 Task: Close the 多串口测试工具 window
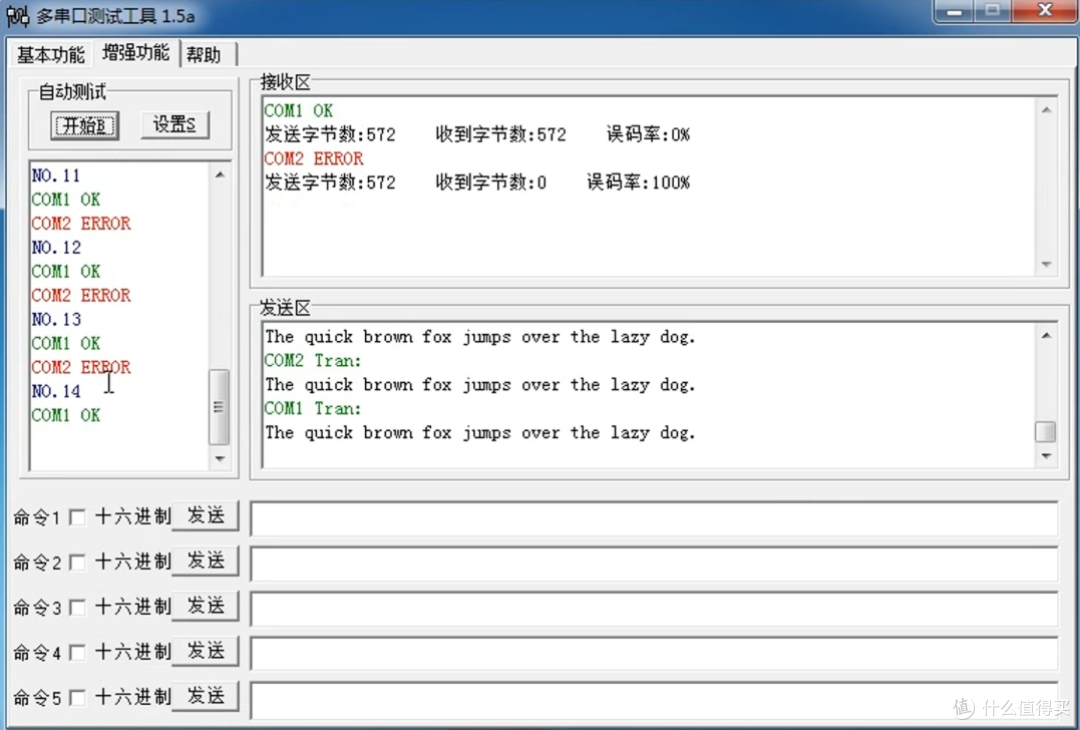tap(1045, 10)
